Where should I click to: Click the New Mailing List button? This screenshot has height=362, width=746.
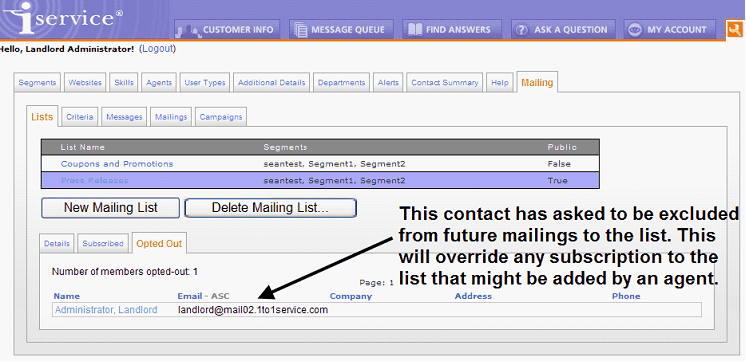coord(110,208)
